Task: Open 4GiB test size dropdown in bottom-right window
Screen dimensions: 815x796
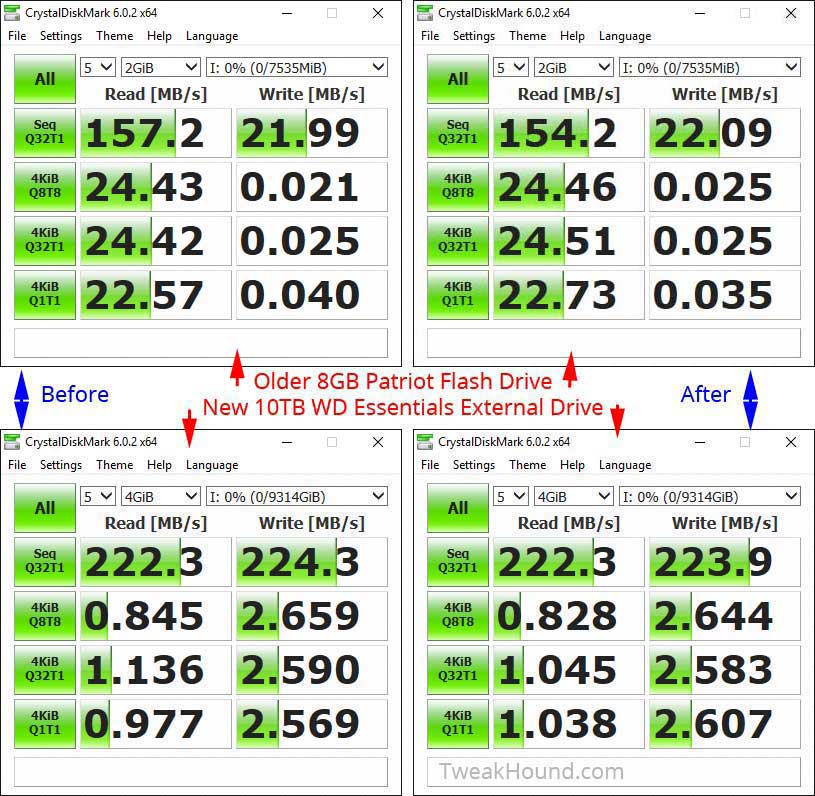Action: tap(573, 497)
